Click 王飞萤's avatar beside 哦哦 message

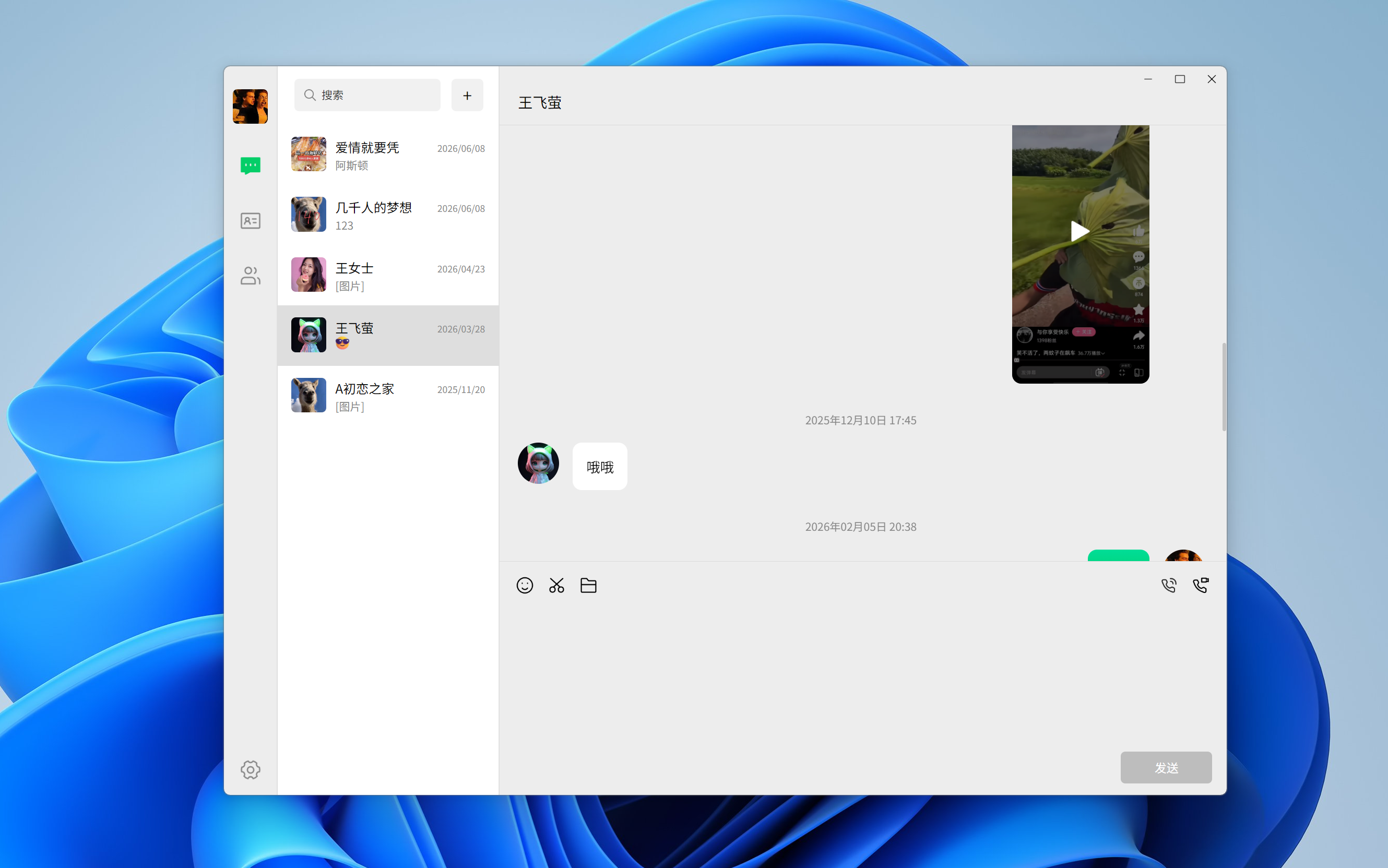pos(538,462)
